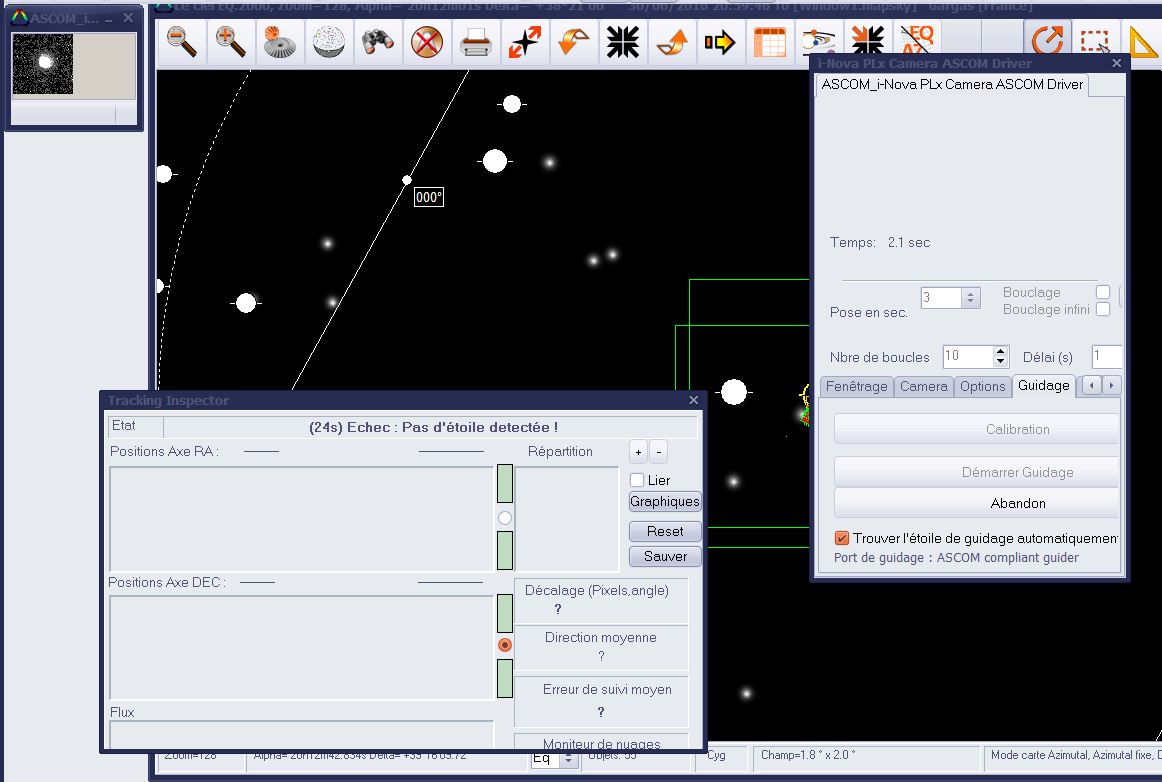
Task: Switch to the Camera tab
Action: tap(923, 386)
